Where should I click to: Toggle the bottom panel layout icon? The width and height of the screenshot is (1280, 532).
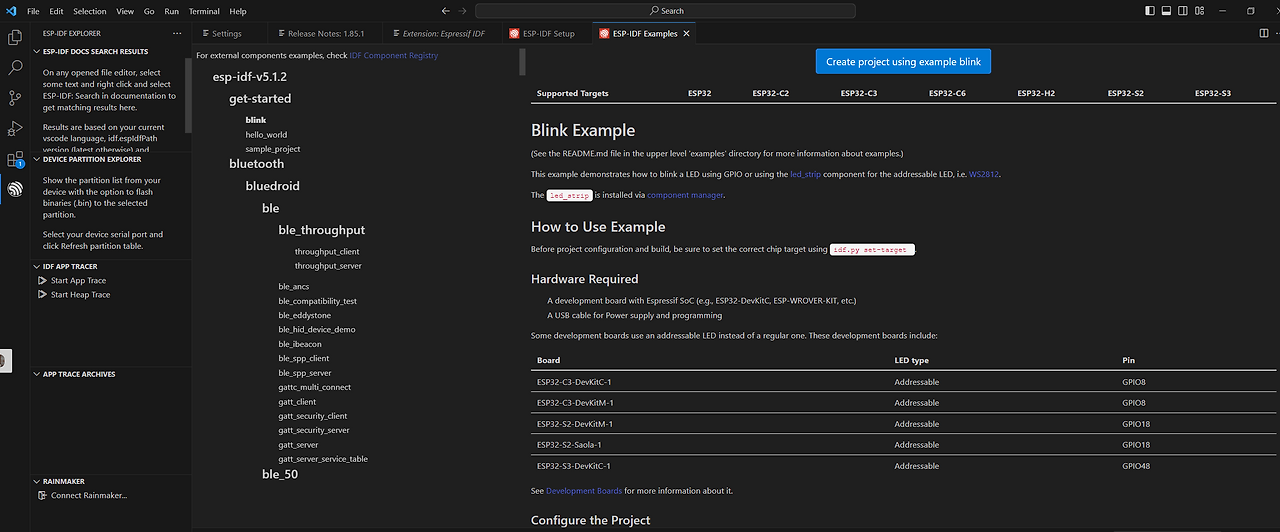(x=1166, y=11)
